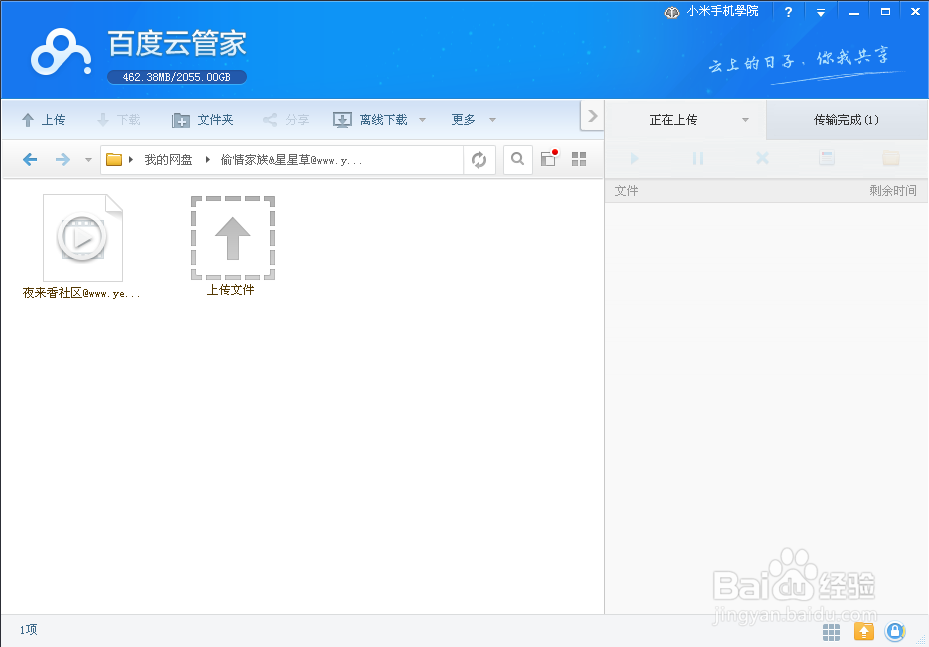This screenshot has height=647, width=929.
Task: Navigate to 我的网盘 in breadcrumb
Action: click(x=168, y=159)
